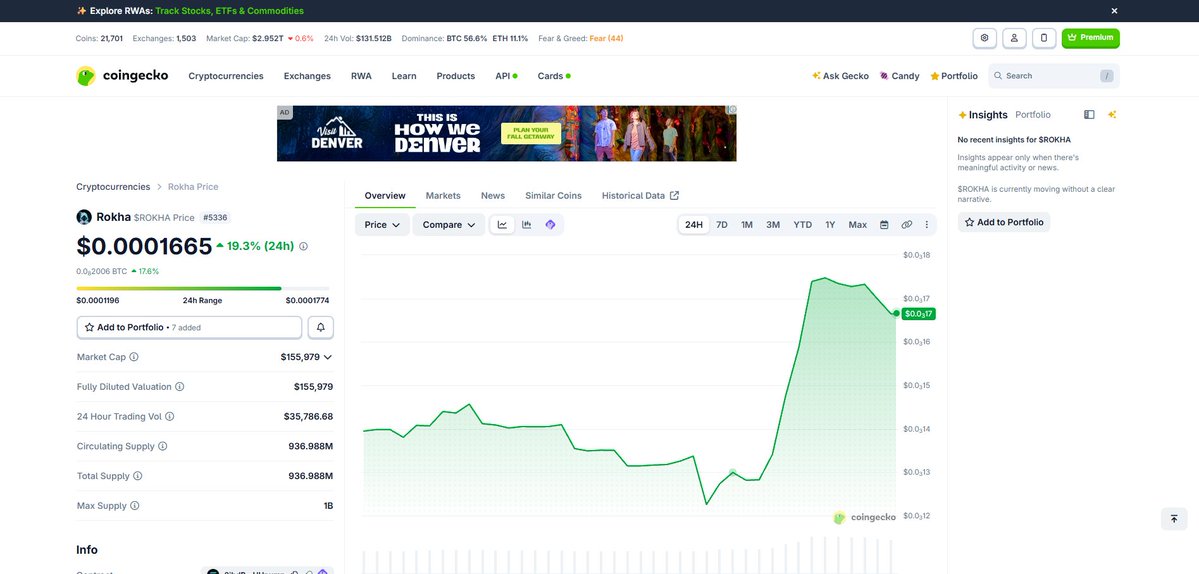Click the copy chart link icon
Screen dimensions: 1199x574
click(907, 225)
